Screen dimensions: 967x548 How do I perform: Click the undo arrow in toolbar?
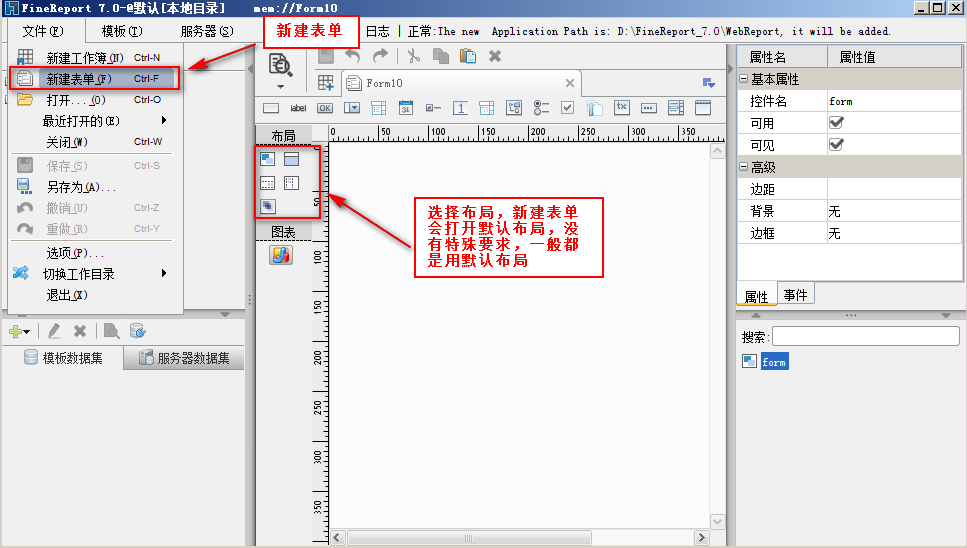pos(352,55)
